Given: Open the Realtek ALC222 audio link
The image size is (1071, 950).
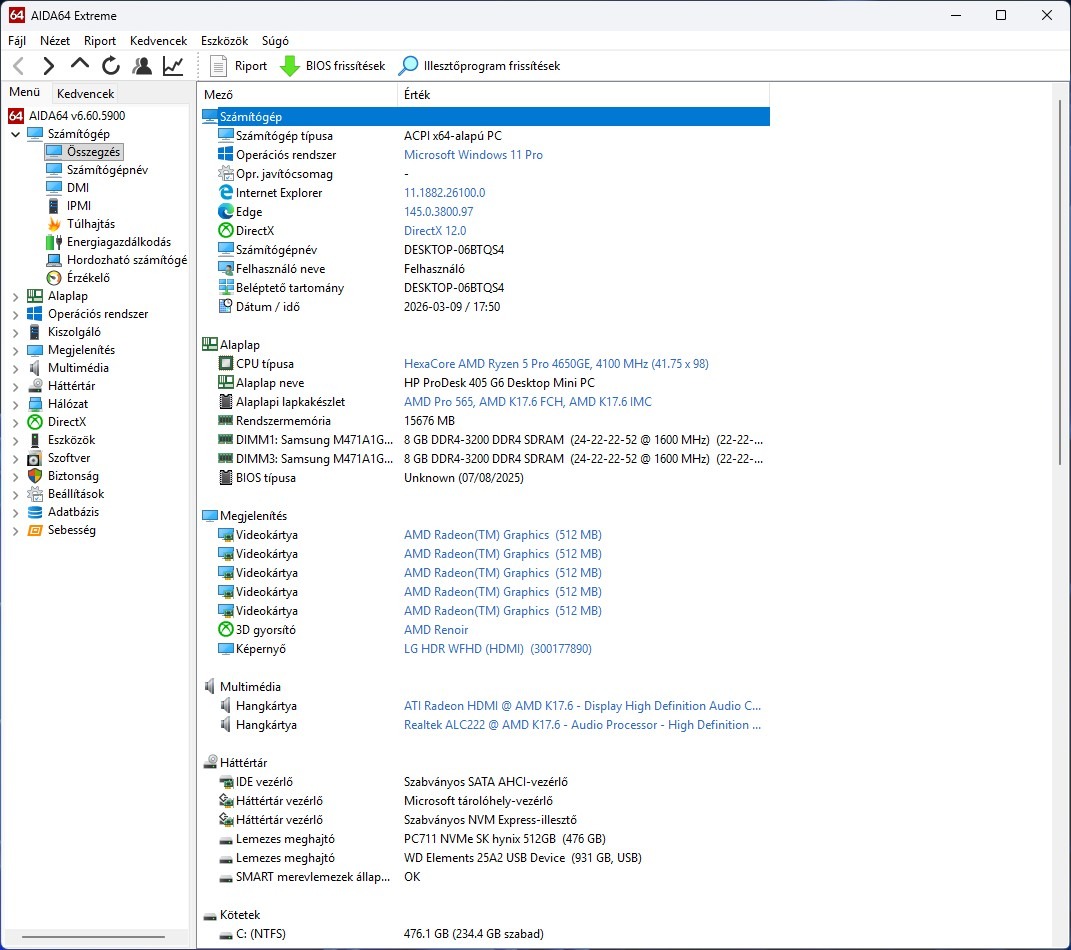Looking at the screenshot, I should pyautogui.click(x=582, y=725).
